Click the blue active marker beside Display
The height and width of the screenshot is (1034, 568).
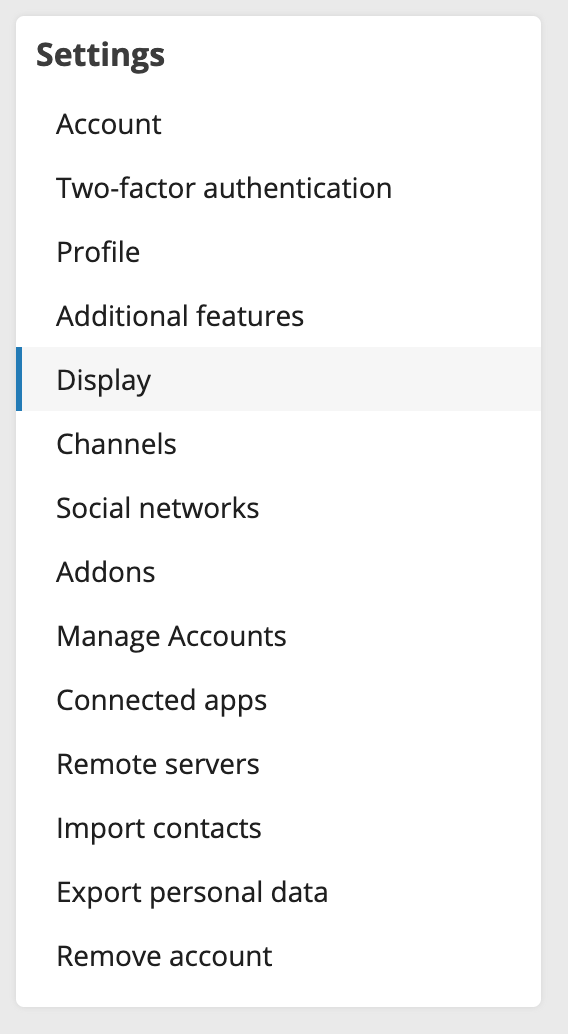point(19,379)
